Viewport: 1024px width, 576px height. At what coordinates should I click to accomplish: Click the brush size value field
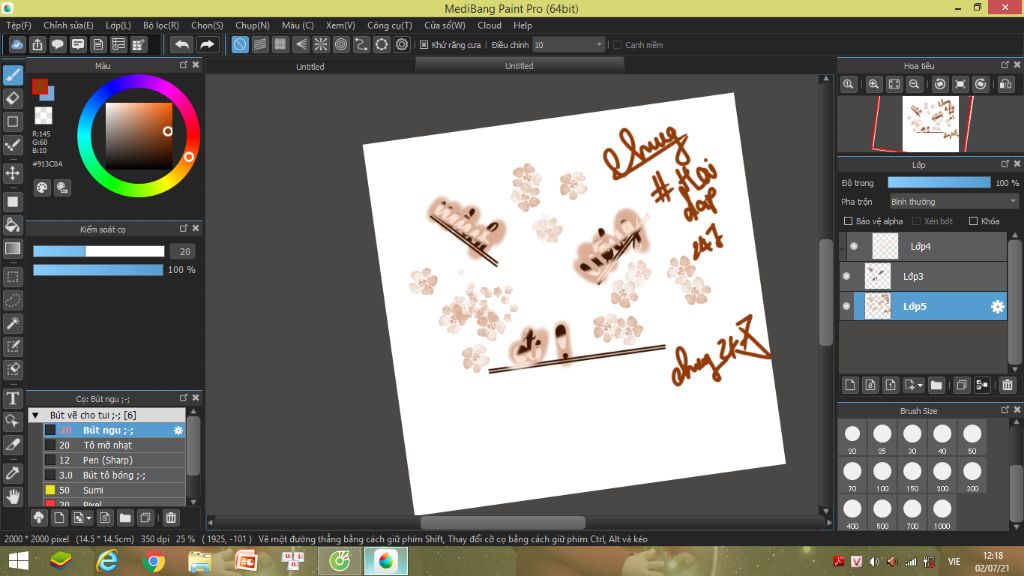tap(184, 251)
